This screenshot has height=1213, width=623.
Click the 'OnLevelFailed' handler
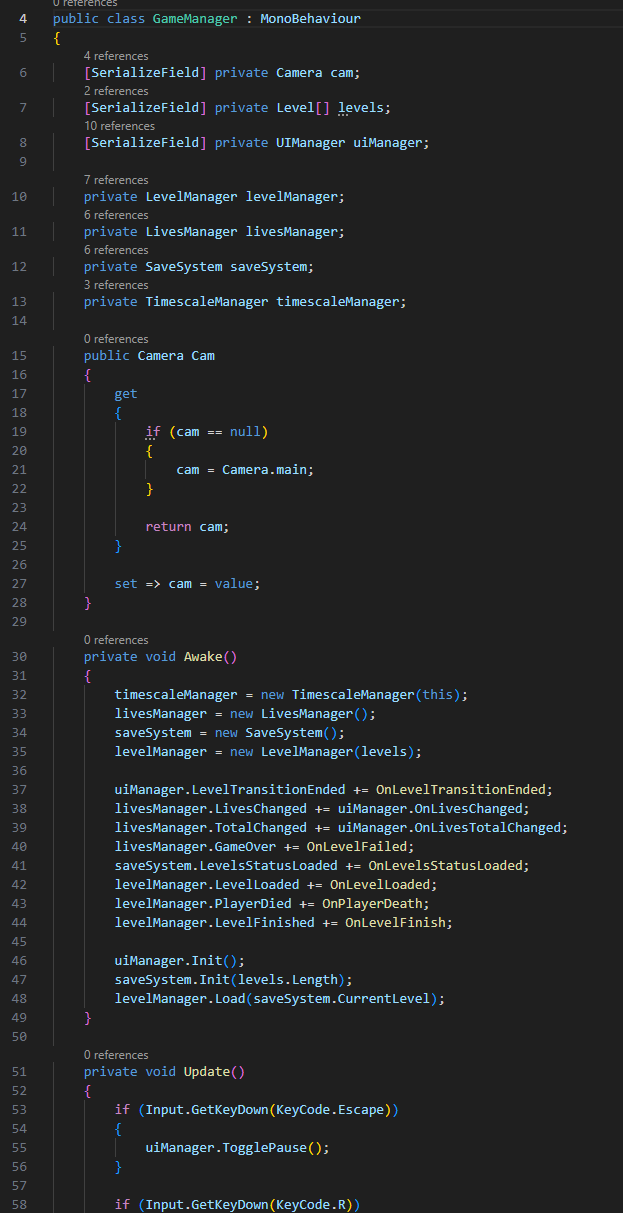point(357,847)
